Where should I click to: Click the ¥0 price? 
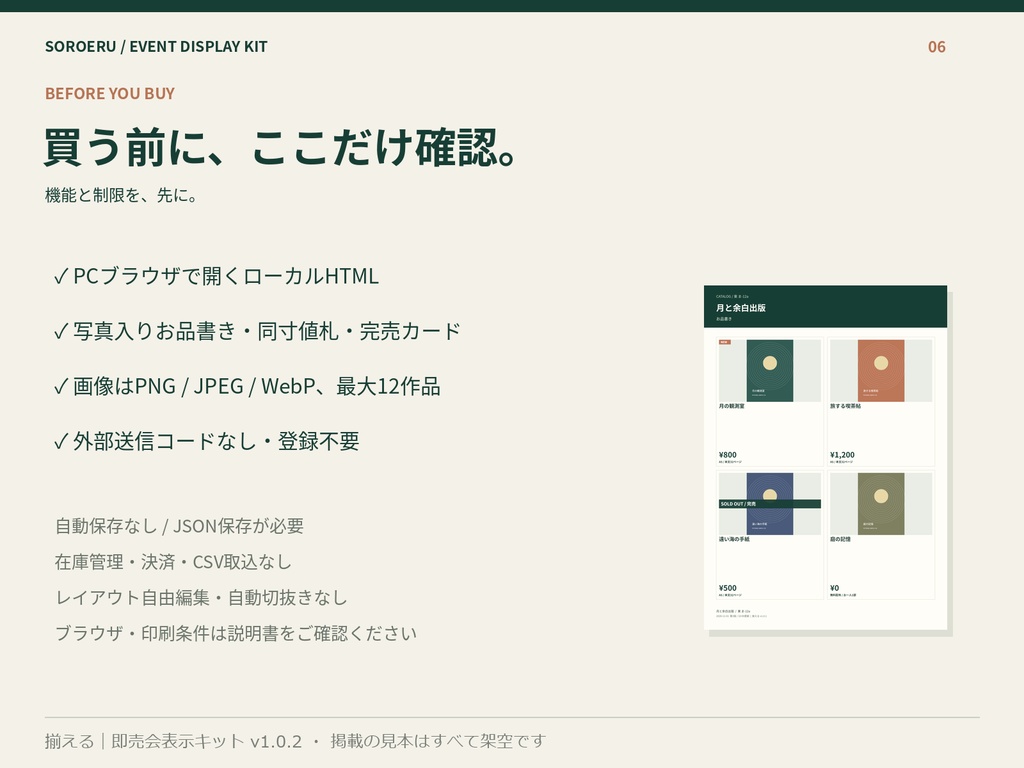(835, 588)
